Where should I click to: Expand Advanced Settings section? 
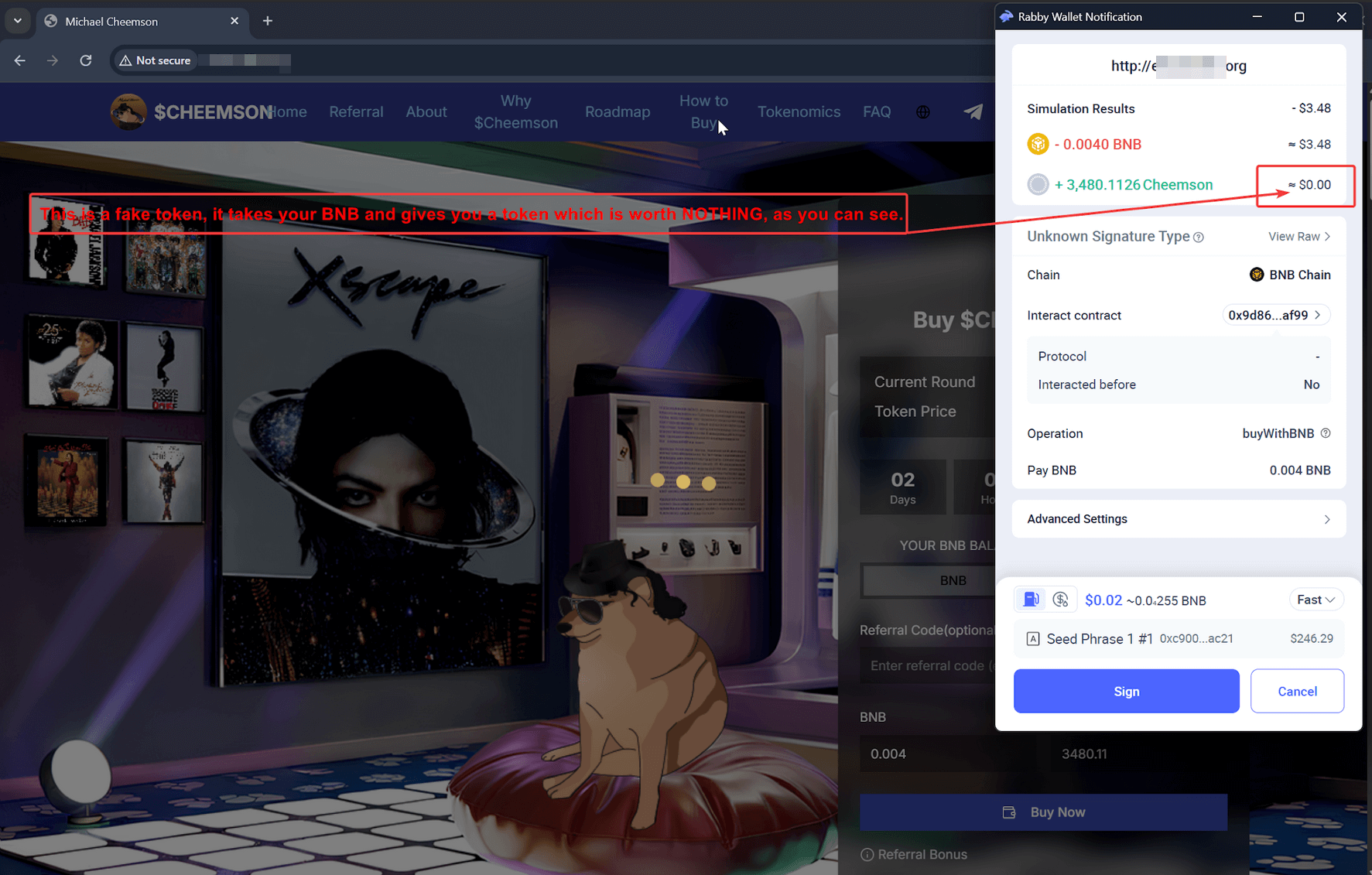click(1178, 519)
